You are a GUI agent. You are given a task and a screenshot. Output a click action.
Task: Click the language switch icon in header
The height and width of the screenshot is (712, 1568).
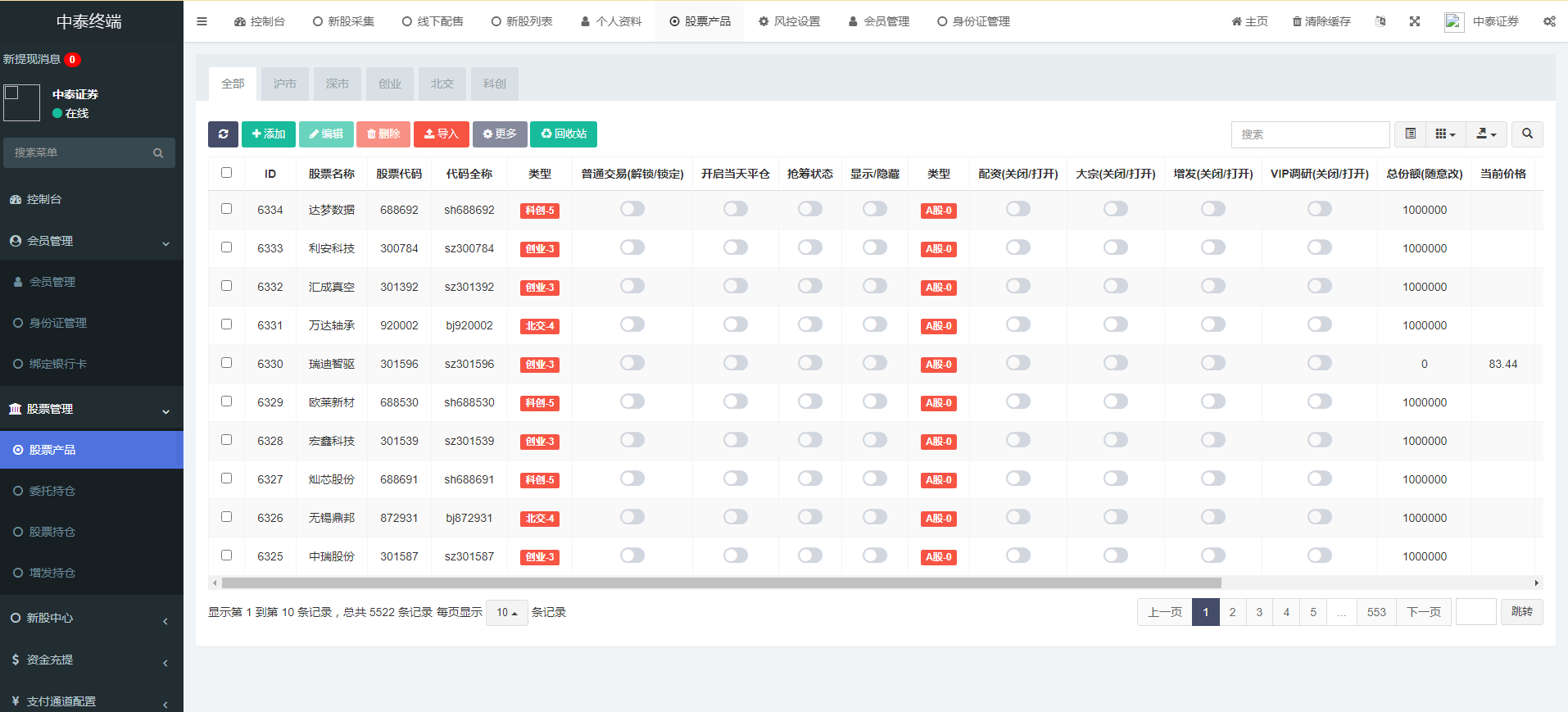pos(1380,21)
